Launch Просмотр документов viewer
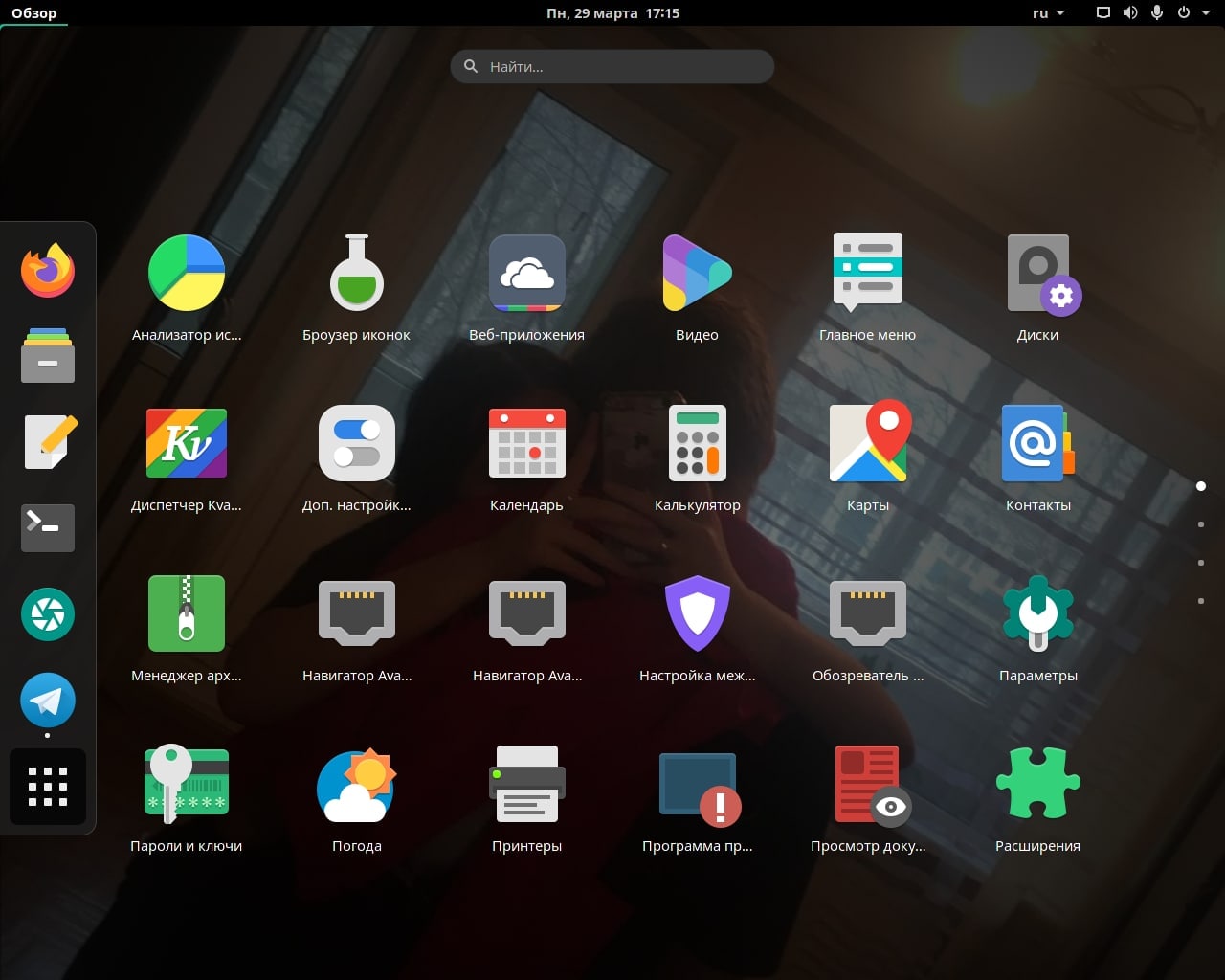 (868, 798)
